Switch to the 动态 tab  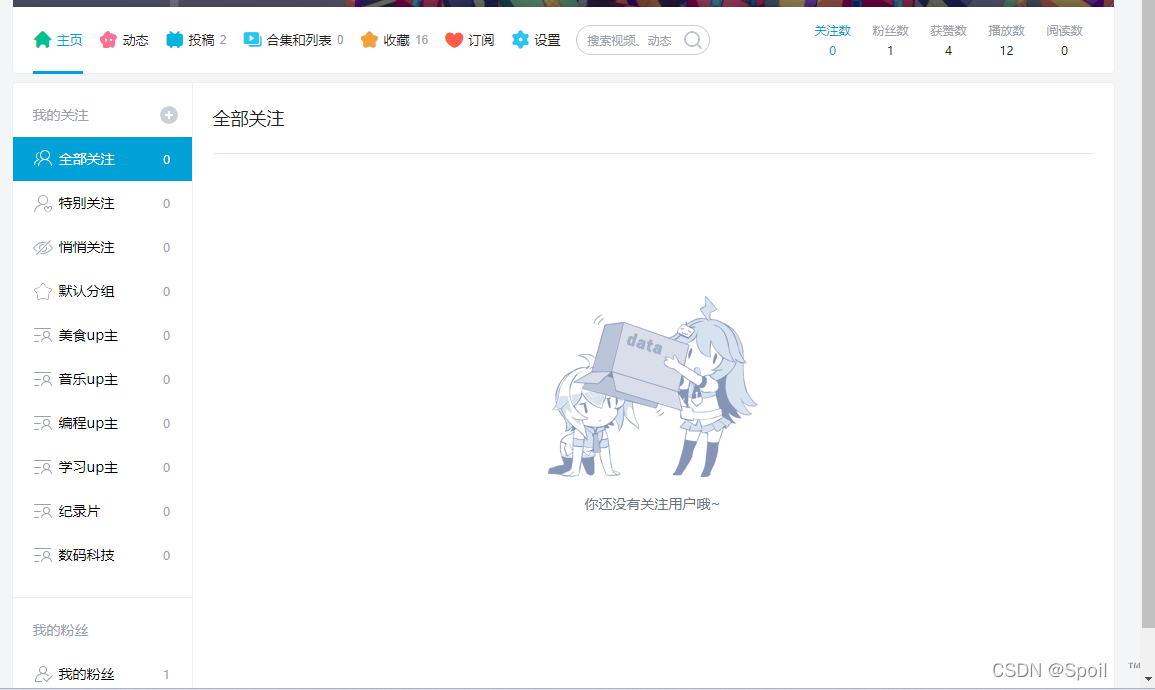(124, 40)
